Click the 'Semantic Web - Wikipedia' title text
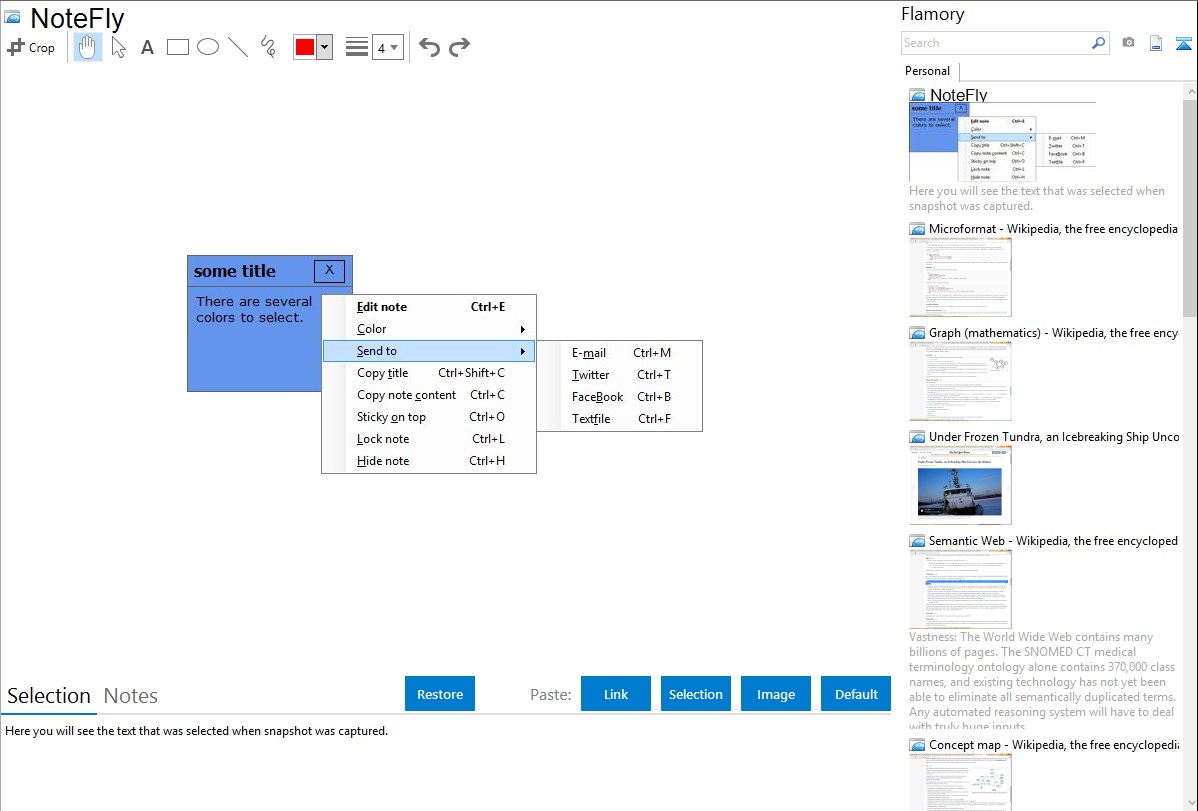 pyautogui.click(x=1053, y=541)
